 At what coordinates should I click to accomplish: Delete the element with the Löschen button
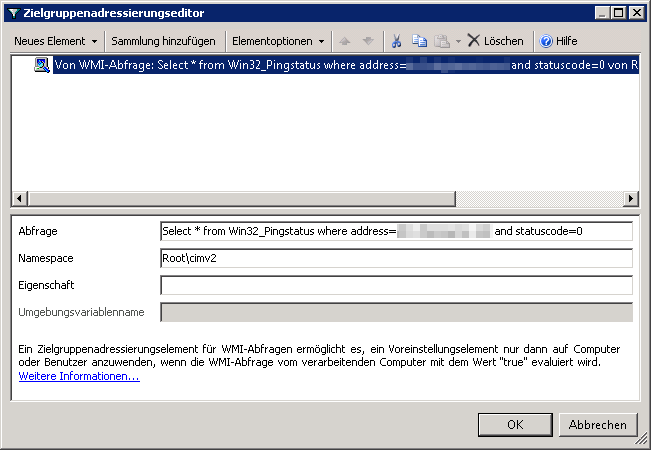click(x=495, y=41)
